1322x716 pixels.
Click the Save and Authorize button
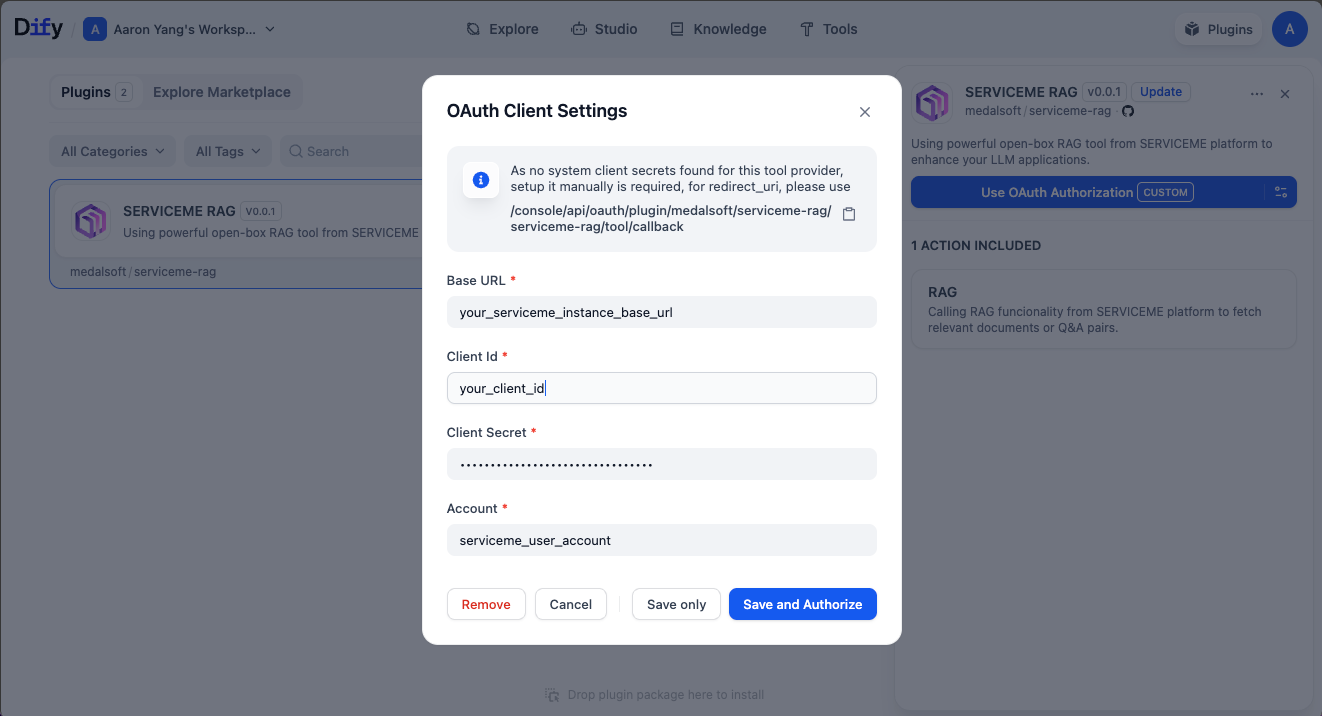click(802, 604)
